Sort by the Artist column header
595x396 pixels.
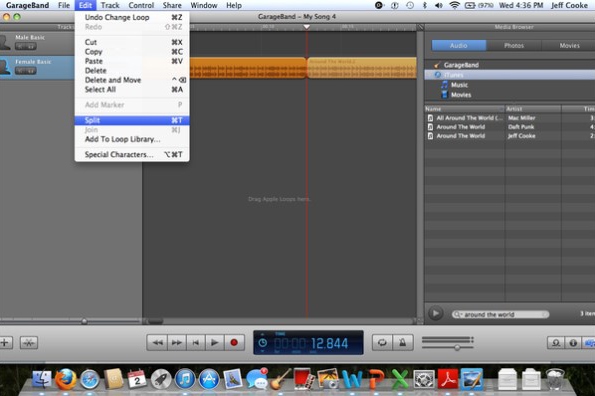click(533, 109)
